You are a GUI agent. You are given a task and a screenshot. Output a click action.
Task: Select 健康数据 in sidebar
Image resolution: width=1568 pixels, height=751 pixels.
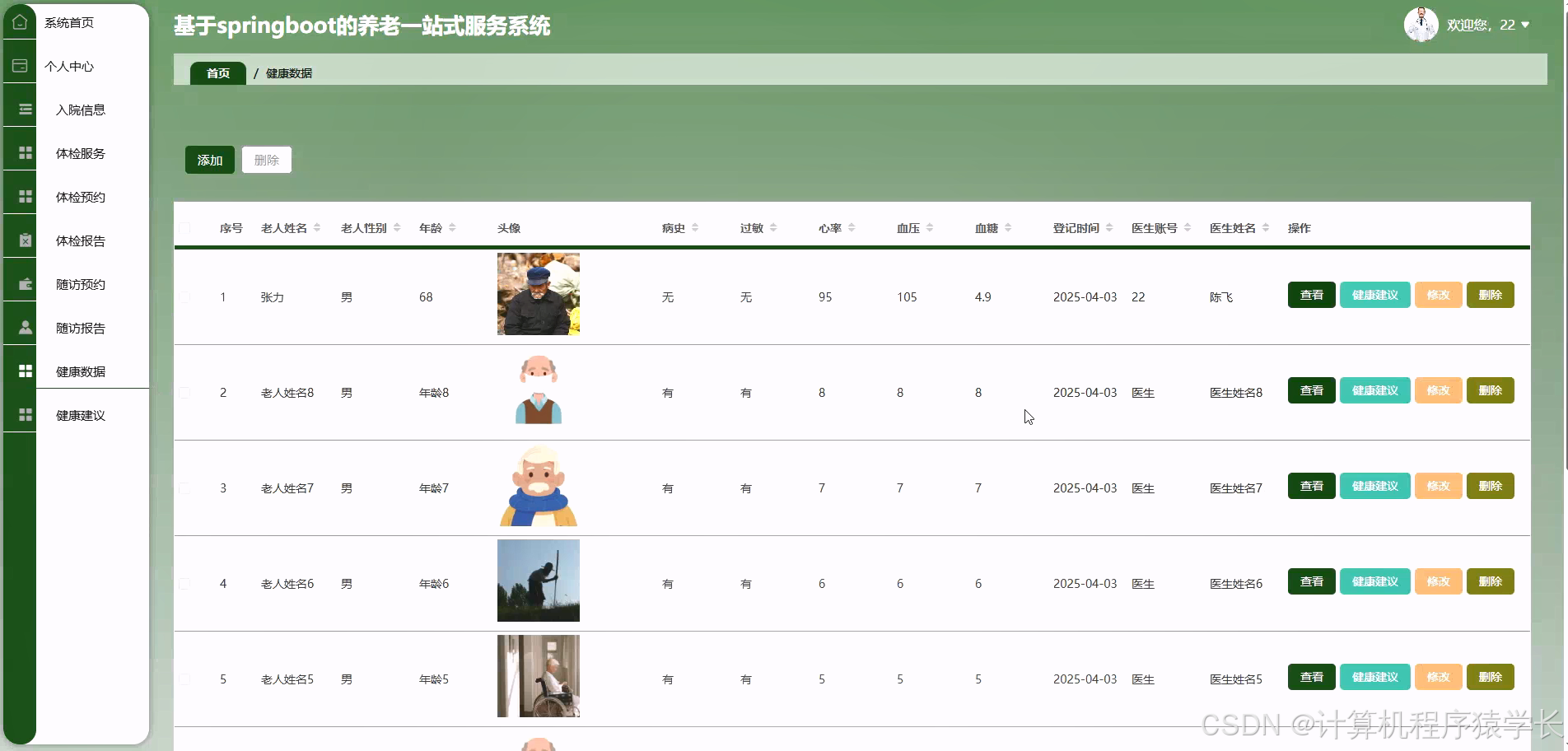point(81,372)
